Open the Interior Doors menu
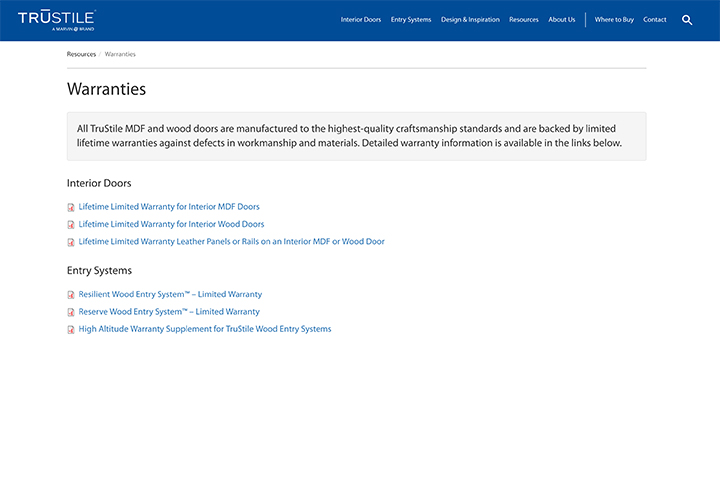 click(360, 20)
